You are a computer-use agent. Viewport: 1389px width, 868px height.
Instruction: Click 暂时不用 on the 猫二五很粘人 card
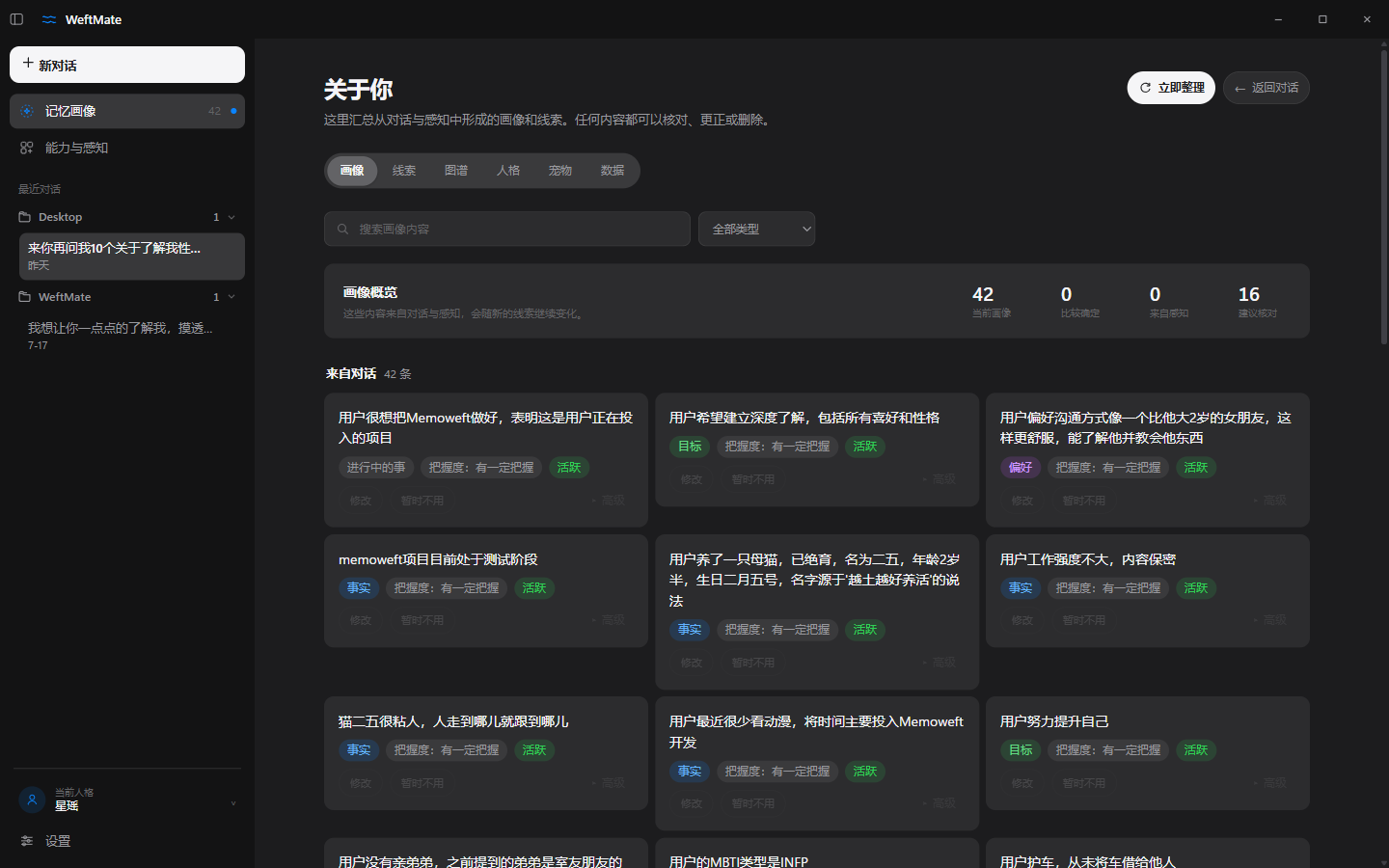pos(422,783)
